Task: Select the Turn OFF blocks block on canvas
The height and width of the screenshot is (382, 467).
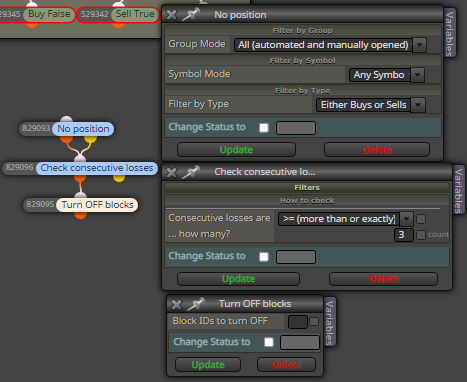Action: 97,205
